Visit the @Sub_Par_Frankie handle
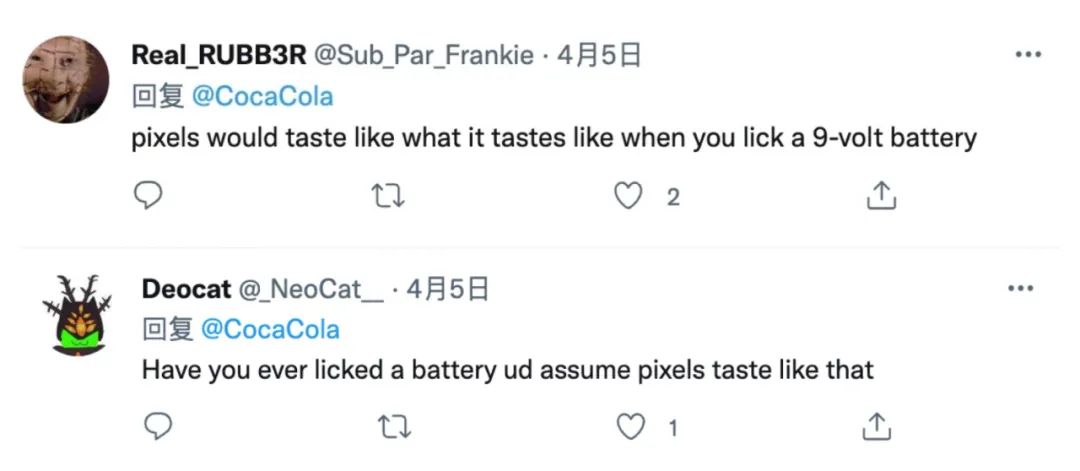This screenshot has height=471, width=1080. pos(424,56)
